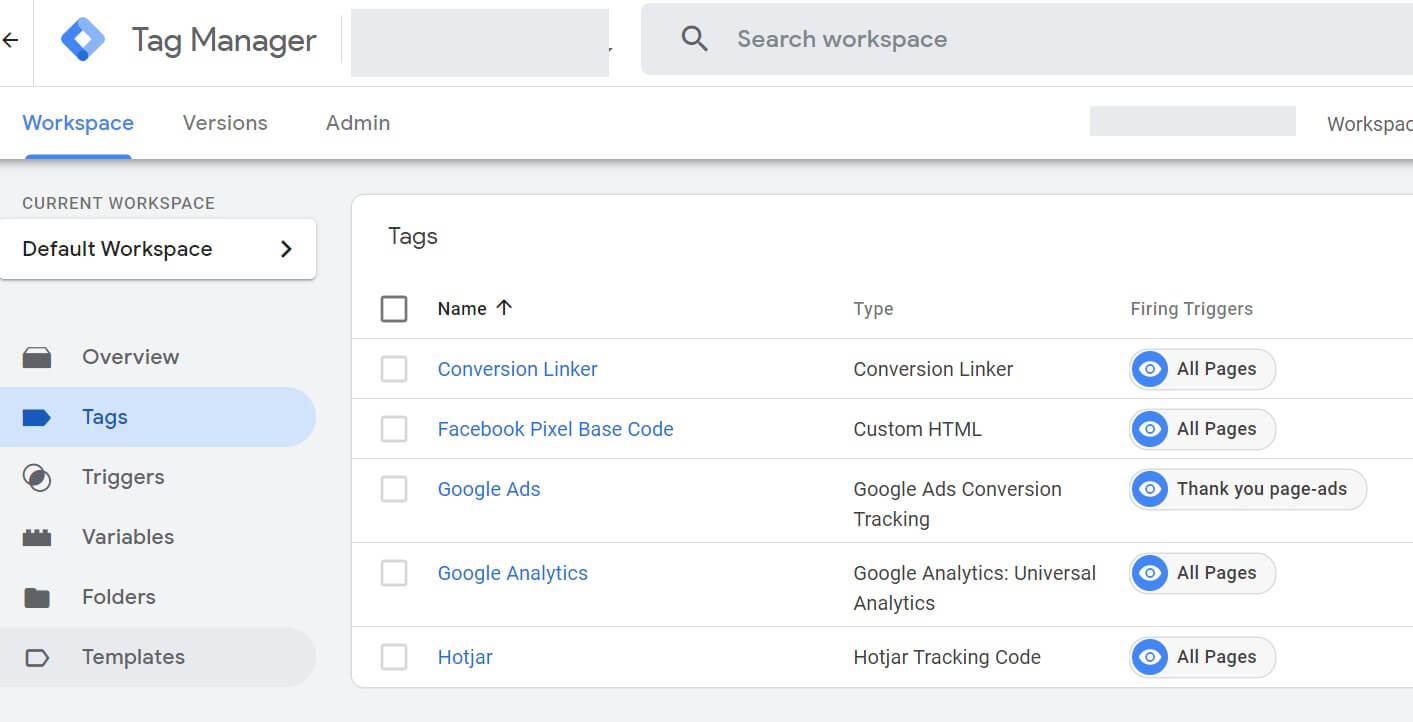The width and height of the screenshot is (1413, 722).
Task: Click All Pages trigger for Google Analytics
Action: pyautogui.click(x=1203, y=573)
